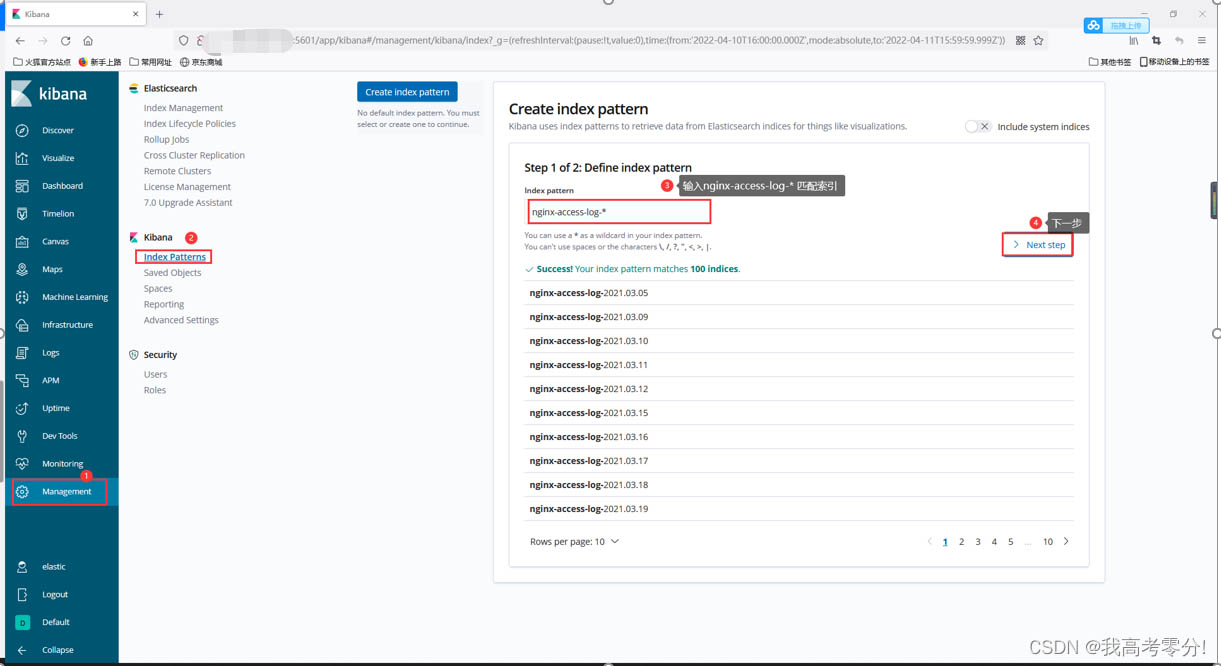Toggle Include system indices switch
This screenshot has width=1221, height=666.
coord(977,127)
